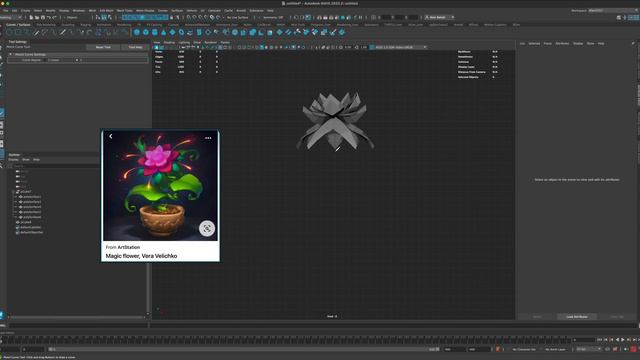Toggle Snap to Curves magnet icon
640x360 pixels.
pos(194,18)
